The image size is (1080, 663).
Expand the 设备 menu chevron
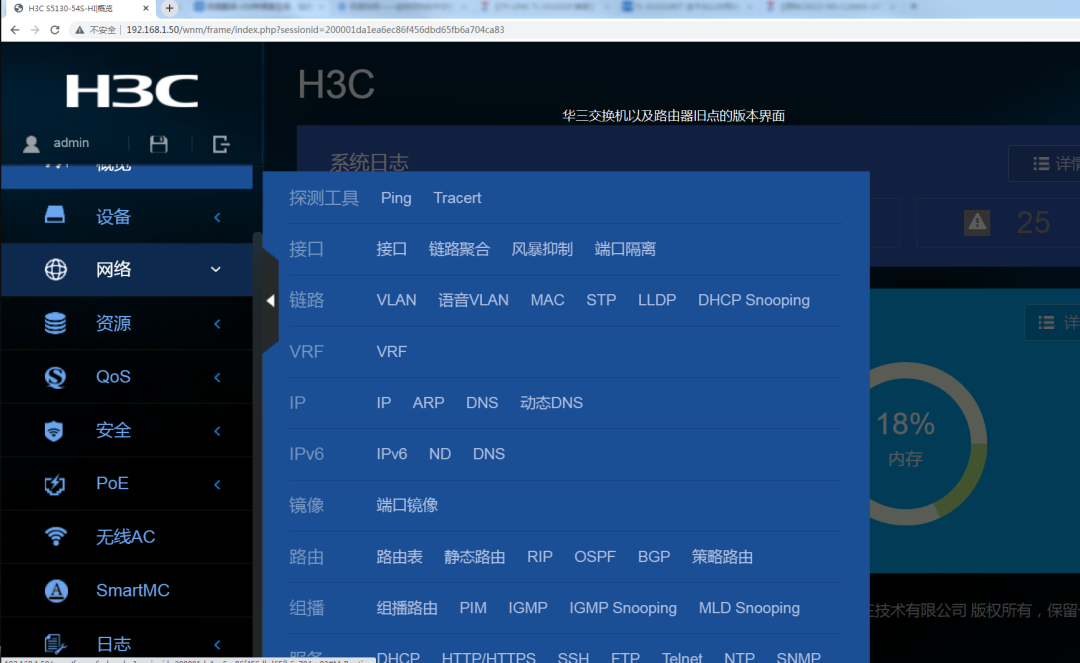pos(217,216)
